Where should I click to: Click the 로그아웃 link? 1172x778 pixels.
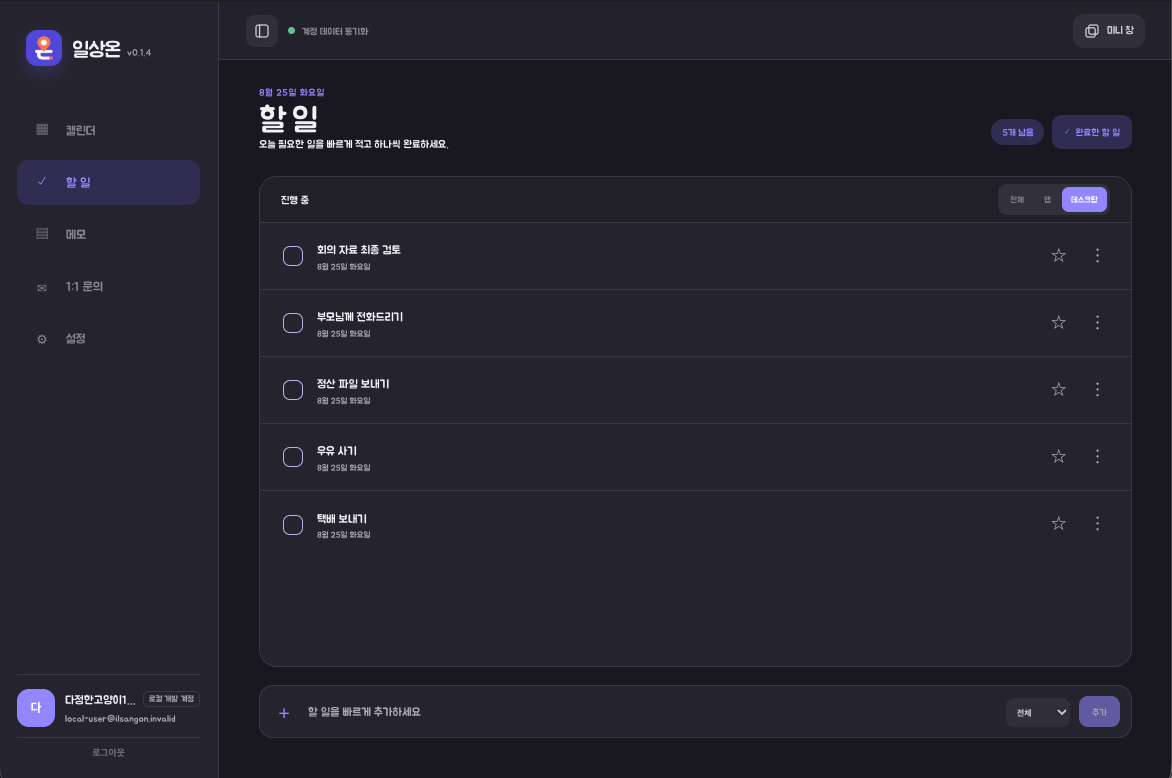click(x=108, y=753)
